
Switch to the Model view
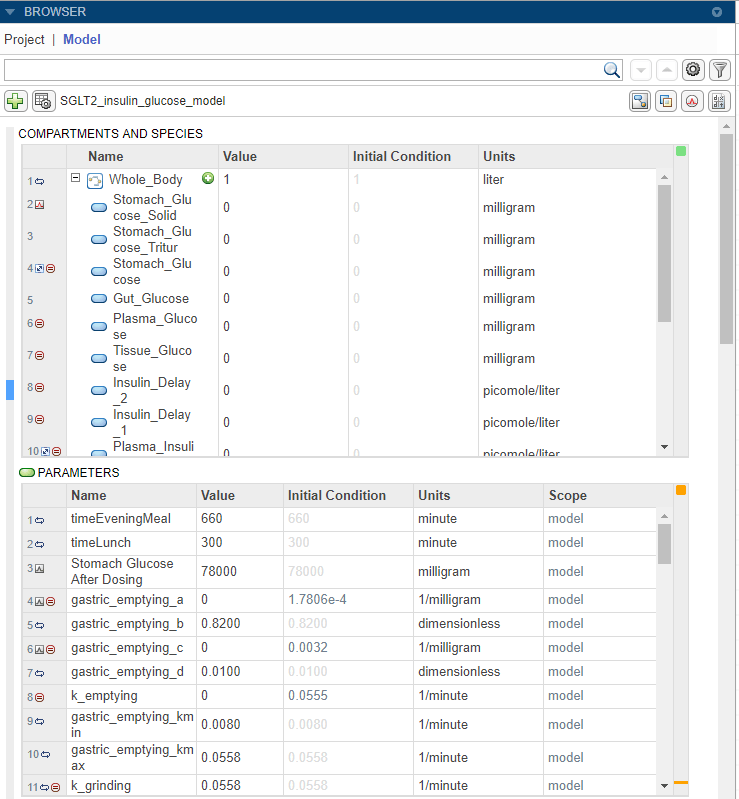tap(82, 39)
